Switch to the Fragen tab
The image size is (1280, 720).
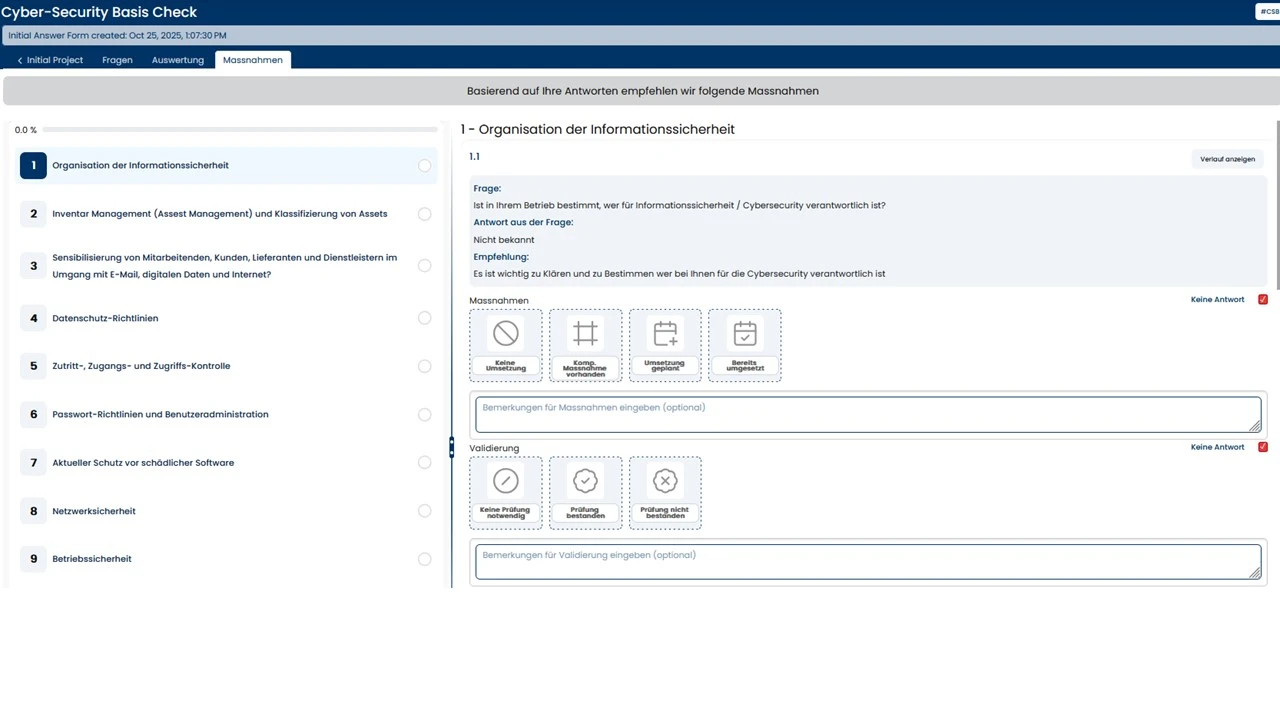click(x=117, y=60)
